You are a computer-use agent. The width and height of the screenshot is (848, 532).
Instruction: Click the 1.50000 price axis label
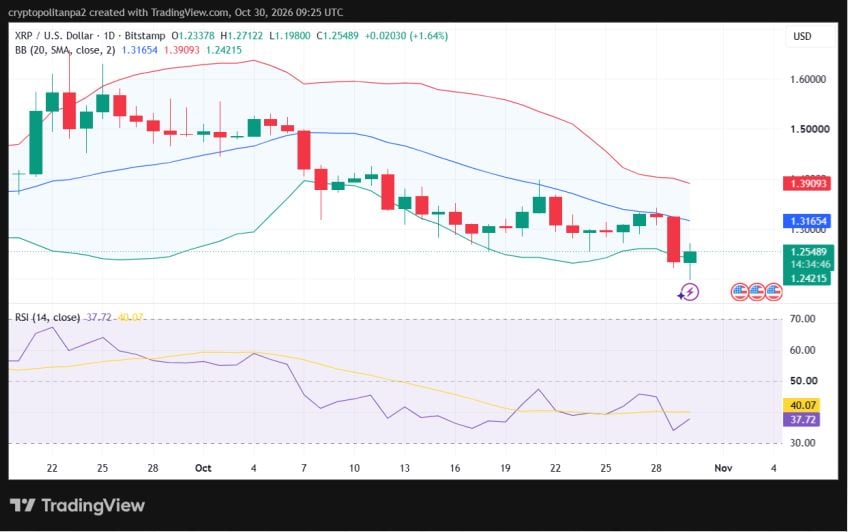pyautogui.click(x=809, y=129)
